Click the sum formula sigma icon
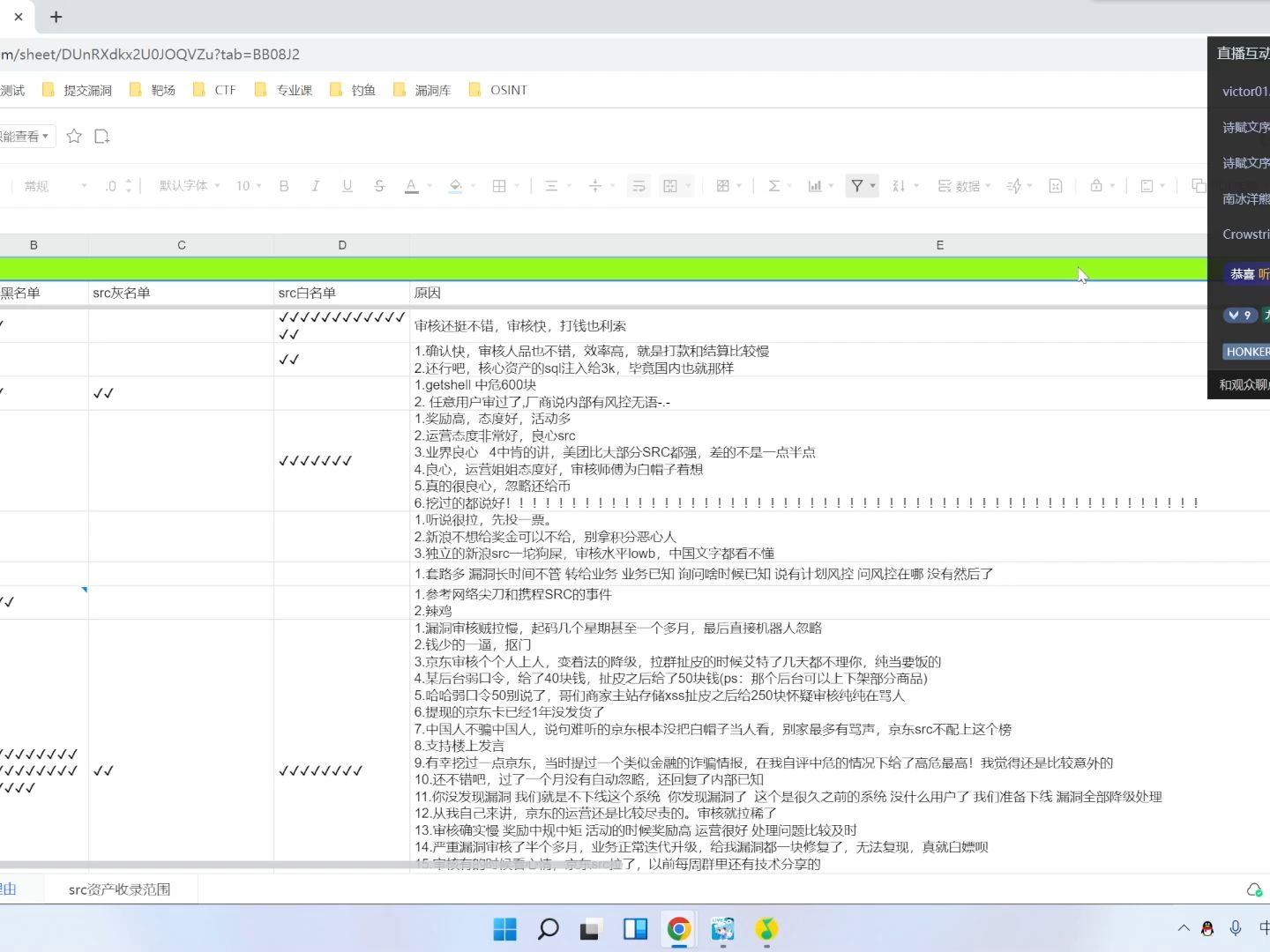Viewport: 1270px width, 952px height. [x=773, y=186]
